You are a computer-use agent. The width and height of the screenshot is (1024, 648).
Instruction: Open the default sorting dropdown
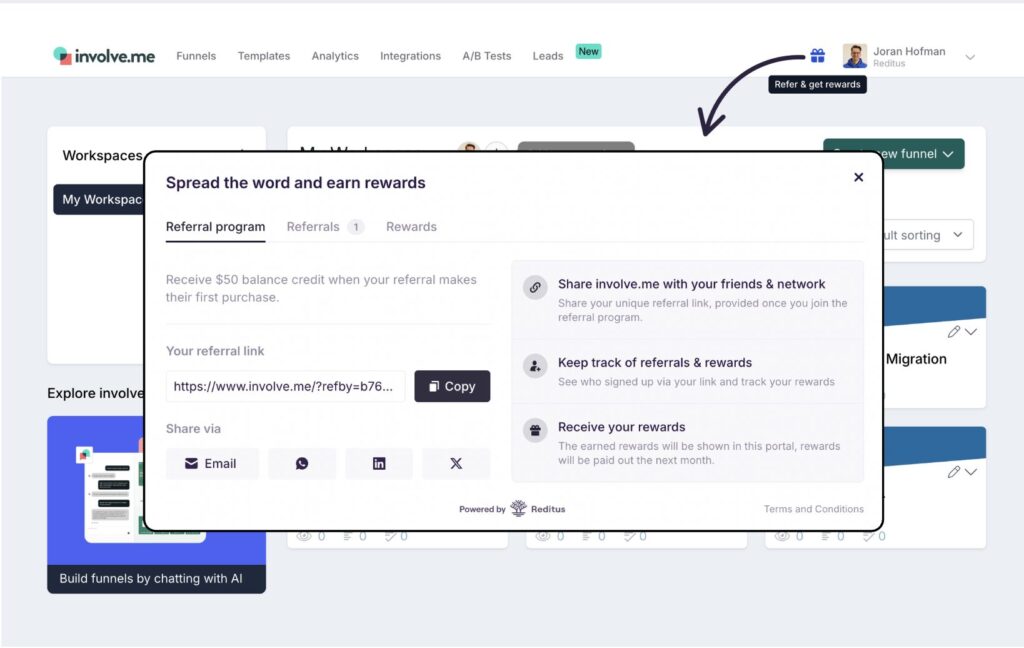pos(926,235)
